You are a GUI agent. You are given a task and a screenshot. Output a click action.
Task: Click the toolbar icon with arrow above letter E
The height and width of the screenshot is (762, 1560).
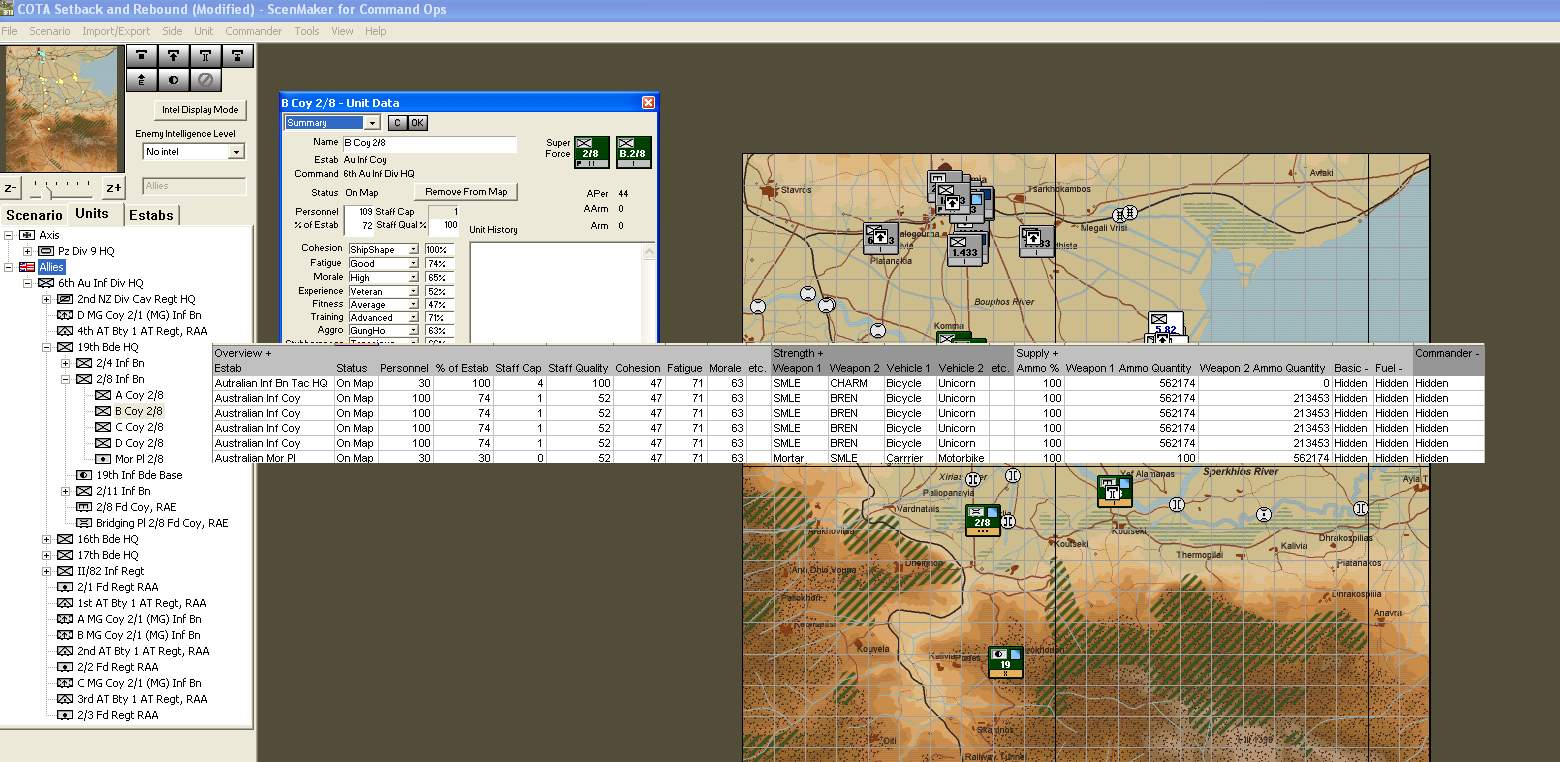(142, 80)
